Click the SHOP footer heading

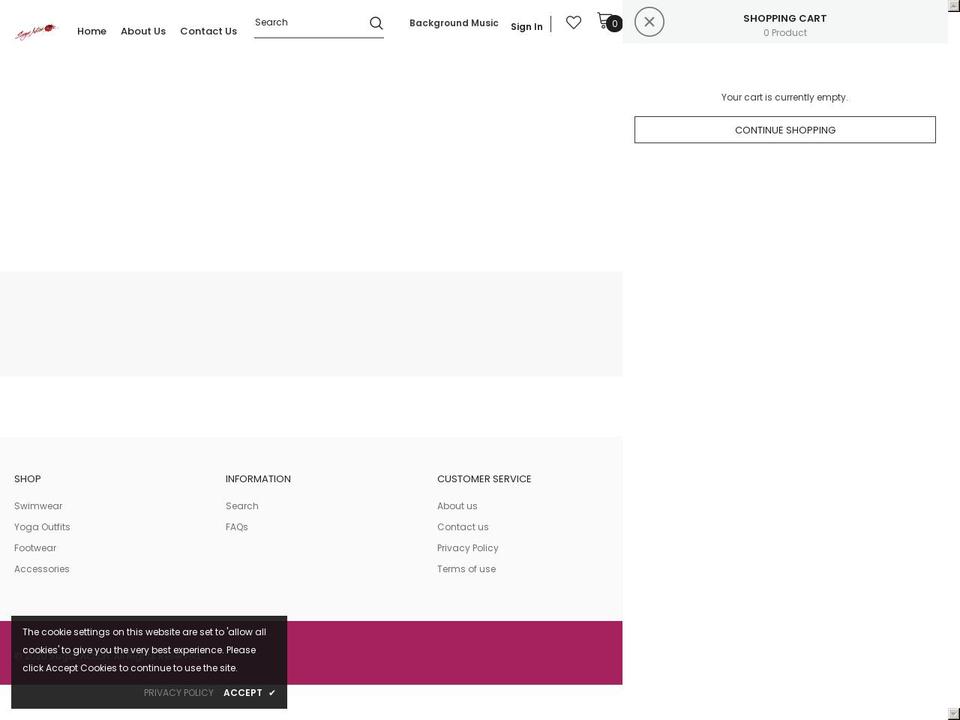point(28,479)
